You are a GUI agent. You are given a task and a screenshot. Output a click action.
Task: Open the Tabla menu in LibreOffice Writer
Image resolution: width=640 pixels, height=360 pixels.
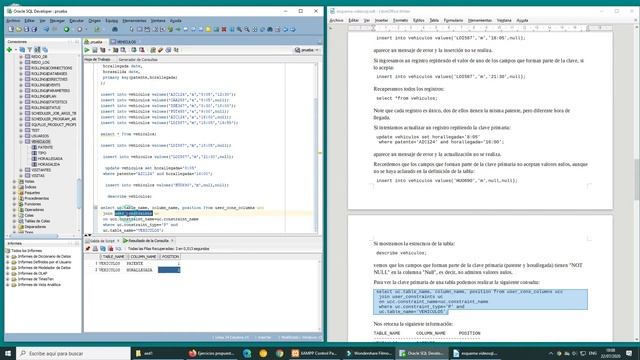tap(434, 20)
